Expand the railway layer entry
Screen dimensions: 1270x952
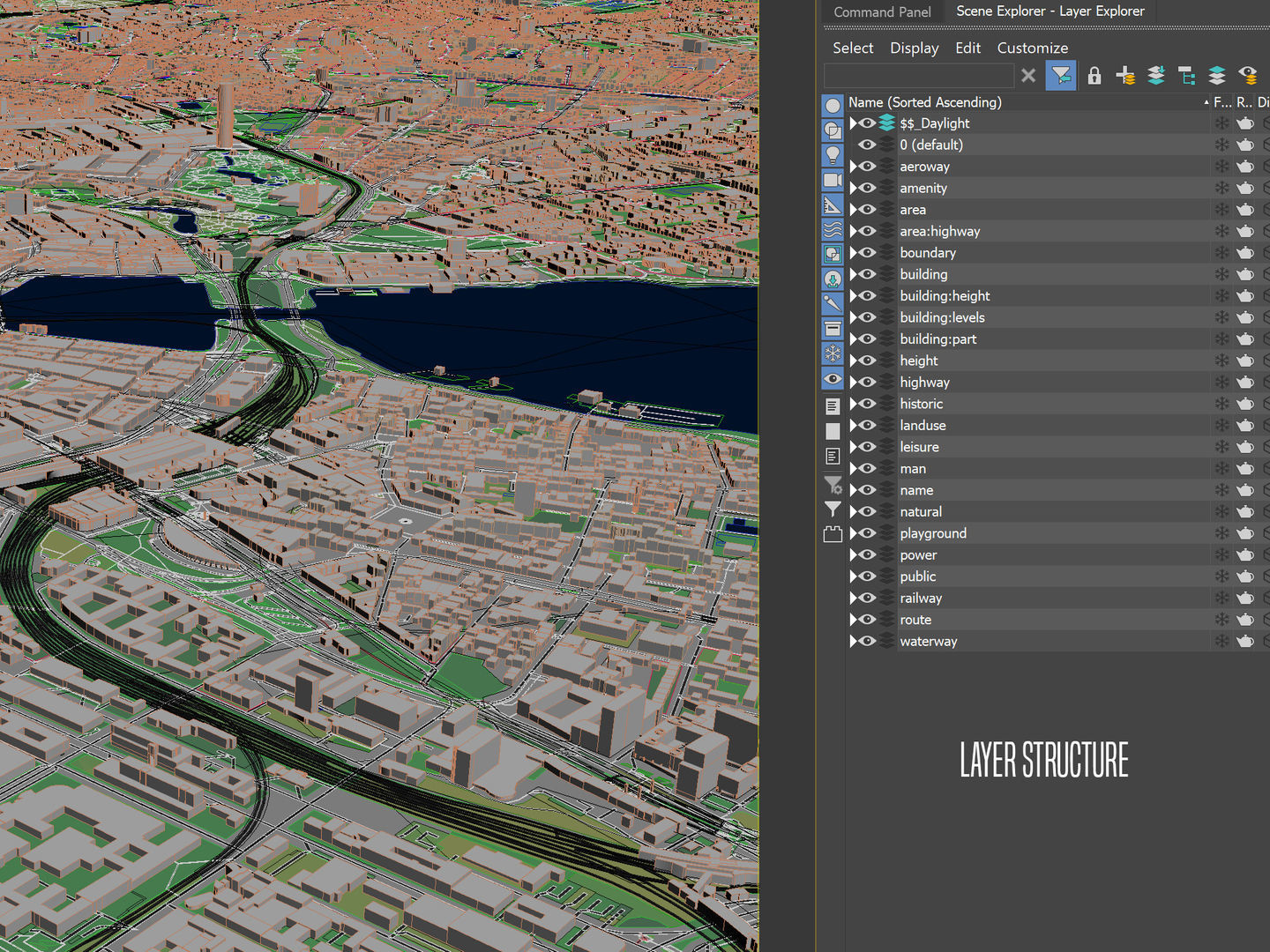coord(854,597)
